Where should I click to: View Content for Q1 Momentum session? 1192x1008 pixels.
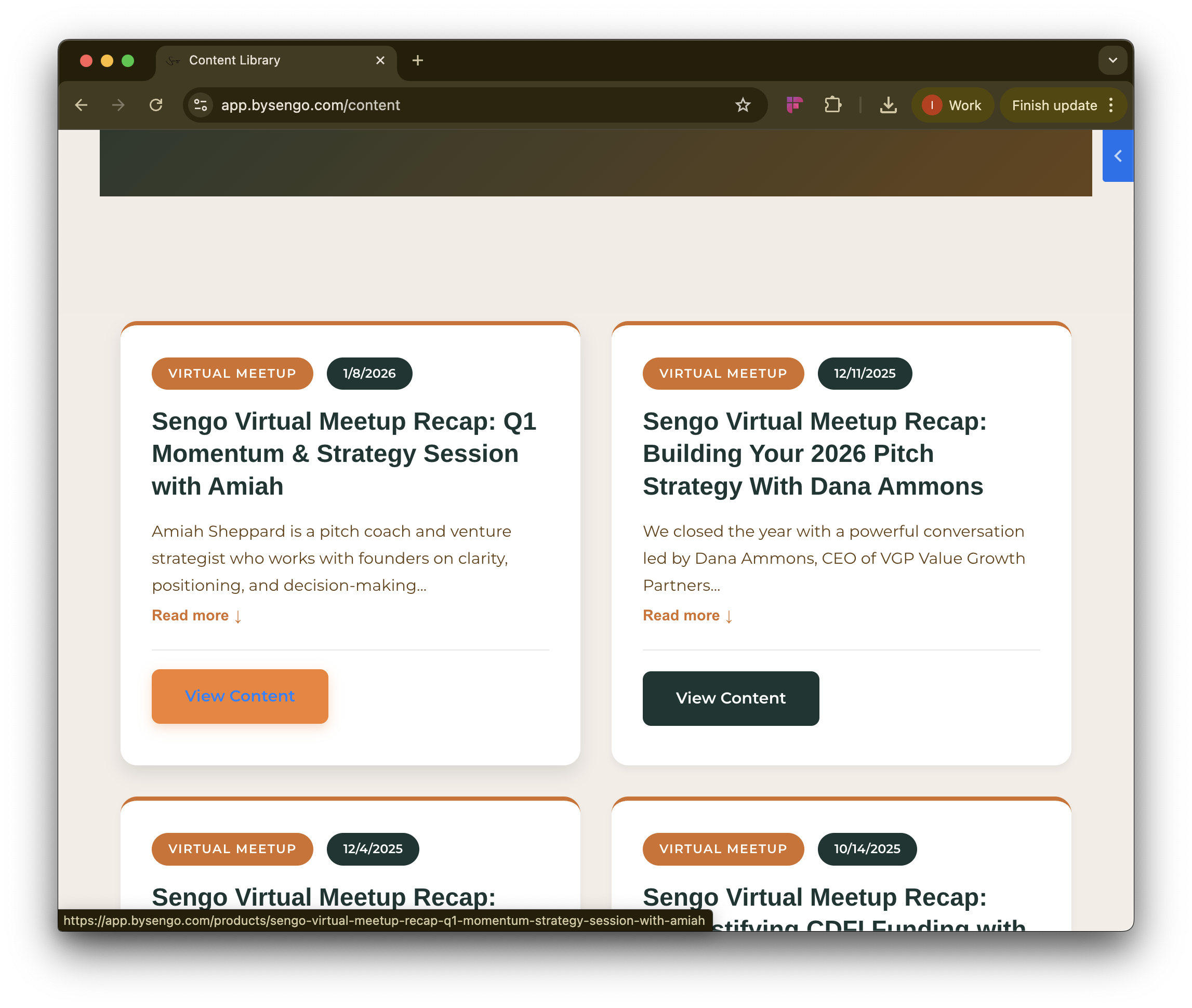point(240,696)
